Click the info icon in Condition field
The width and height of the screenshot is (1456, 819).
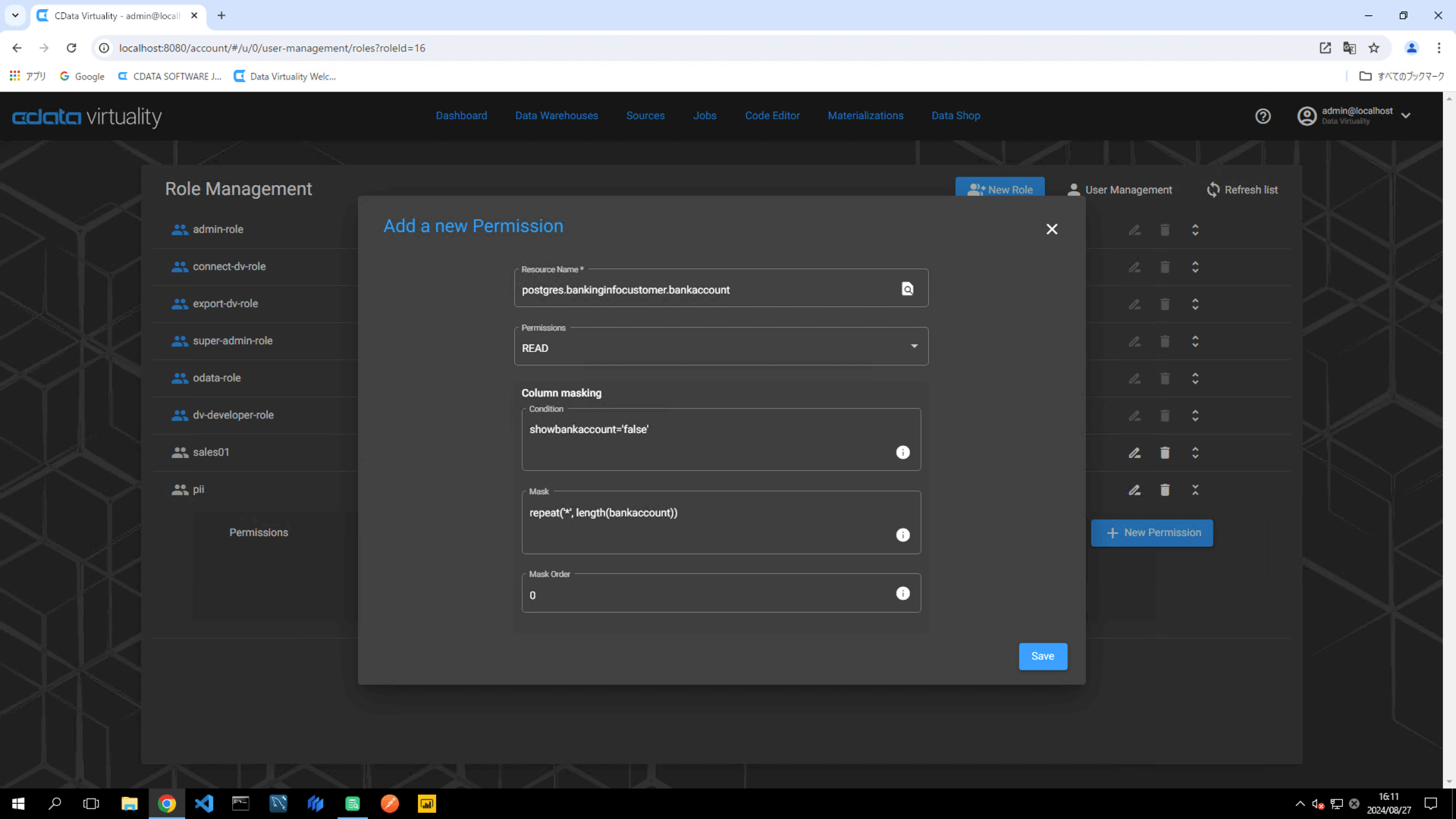coord(902,453)
